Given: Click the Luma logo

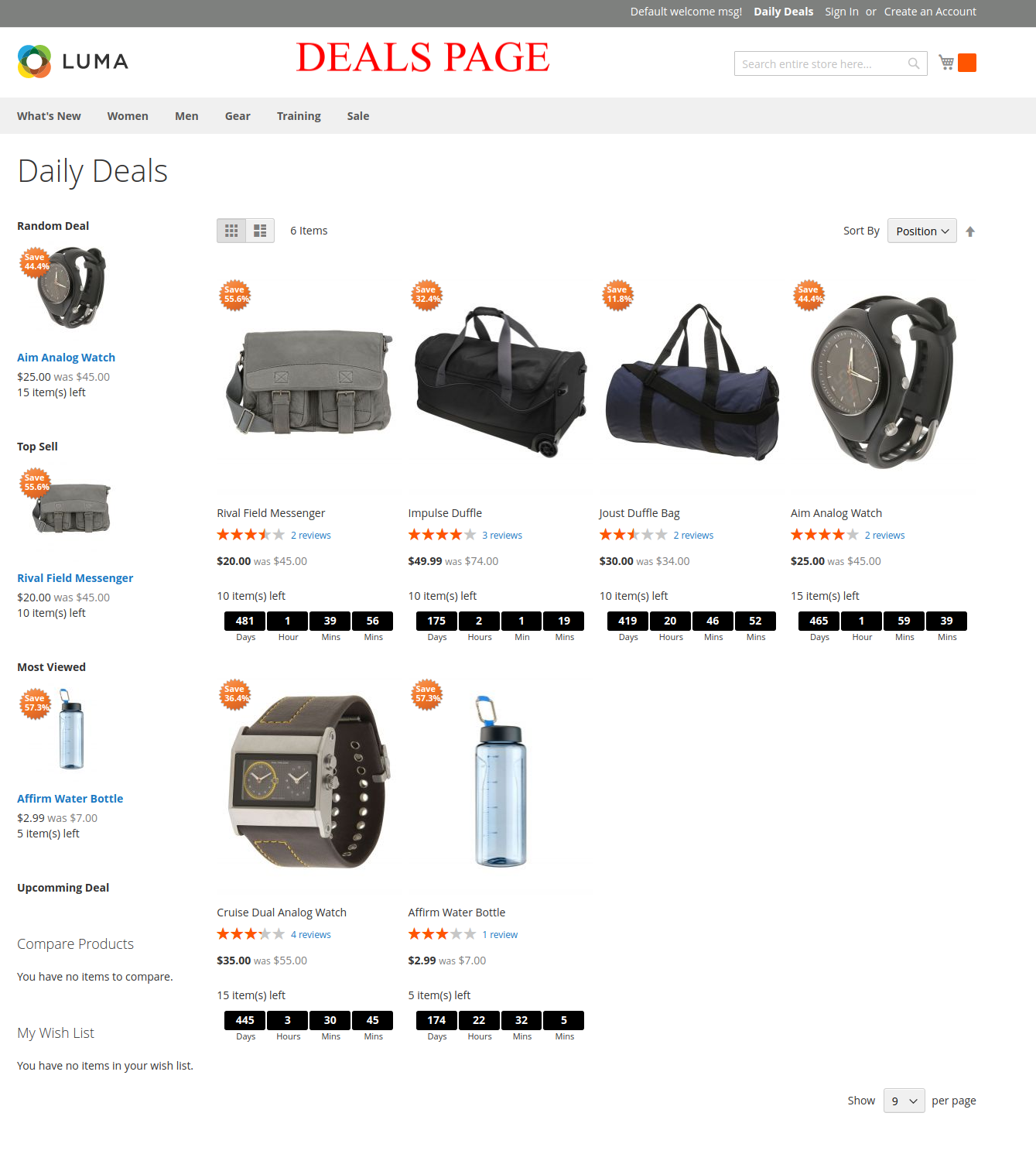Looking at the screenshot, I should (73, 61).
